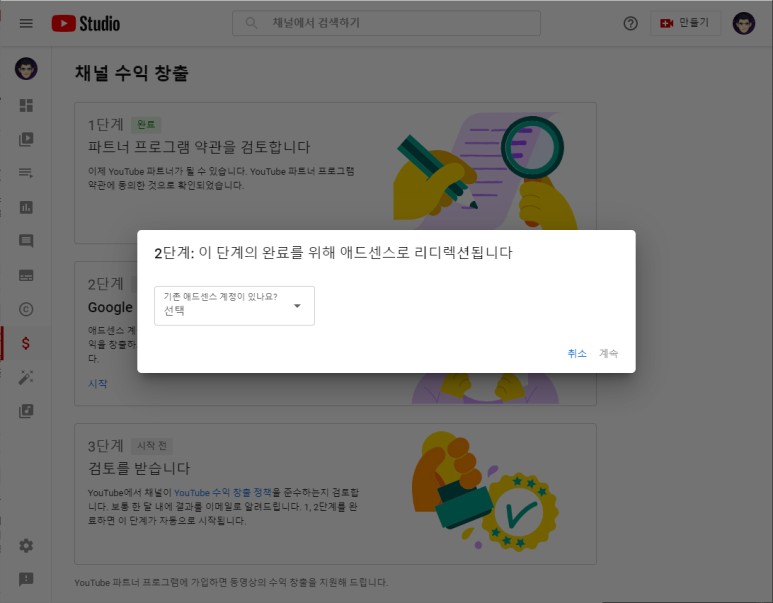Open the Copyright icon in sidebar
773x603 pixels.
[x=26, y=309]
